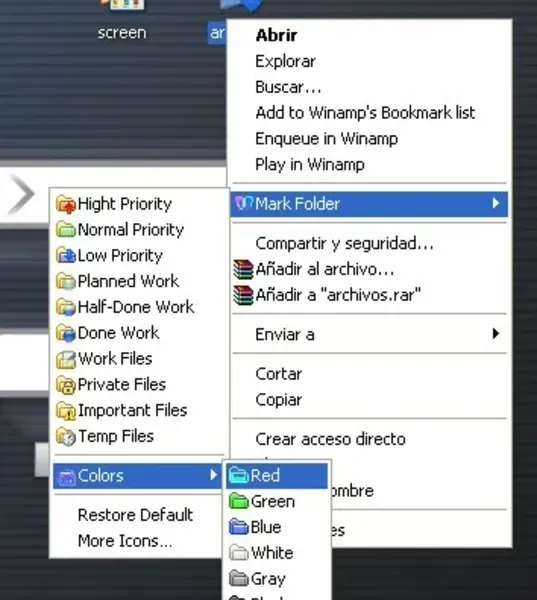
Task: Click the 'Enviar a' label text
Action: 285,334
